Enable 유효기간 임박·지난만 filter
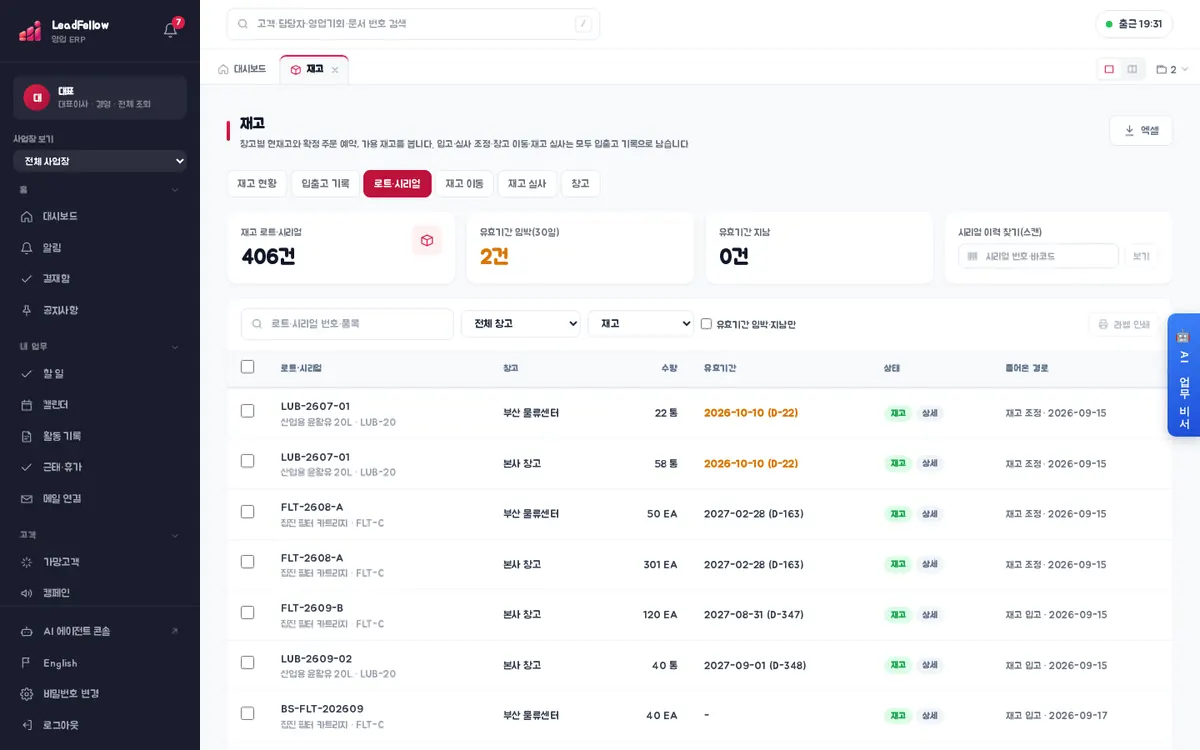 pos(706,324)
